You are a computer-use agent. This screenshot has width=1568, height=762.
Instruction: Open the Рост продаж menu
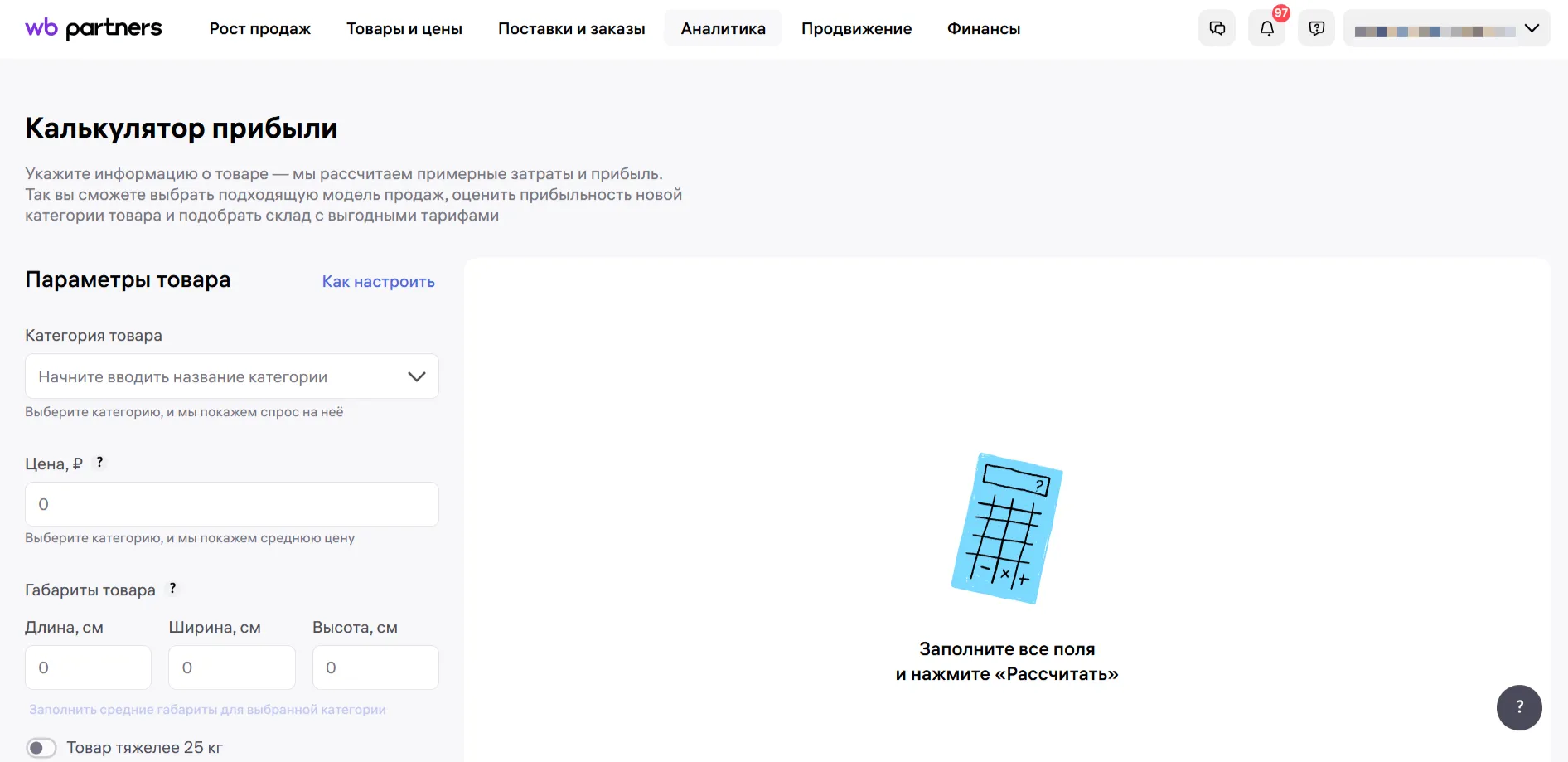coord(259,28)
